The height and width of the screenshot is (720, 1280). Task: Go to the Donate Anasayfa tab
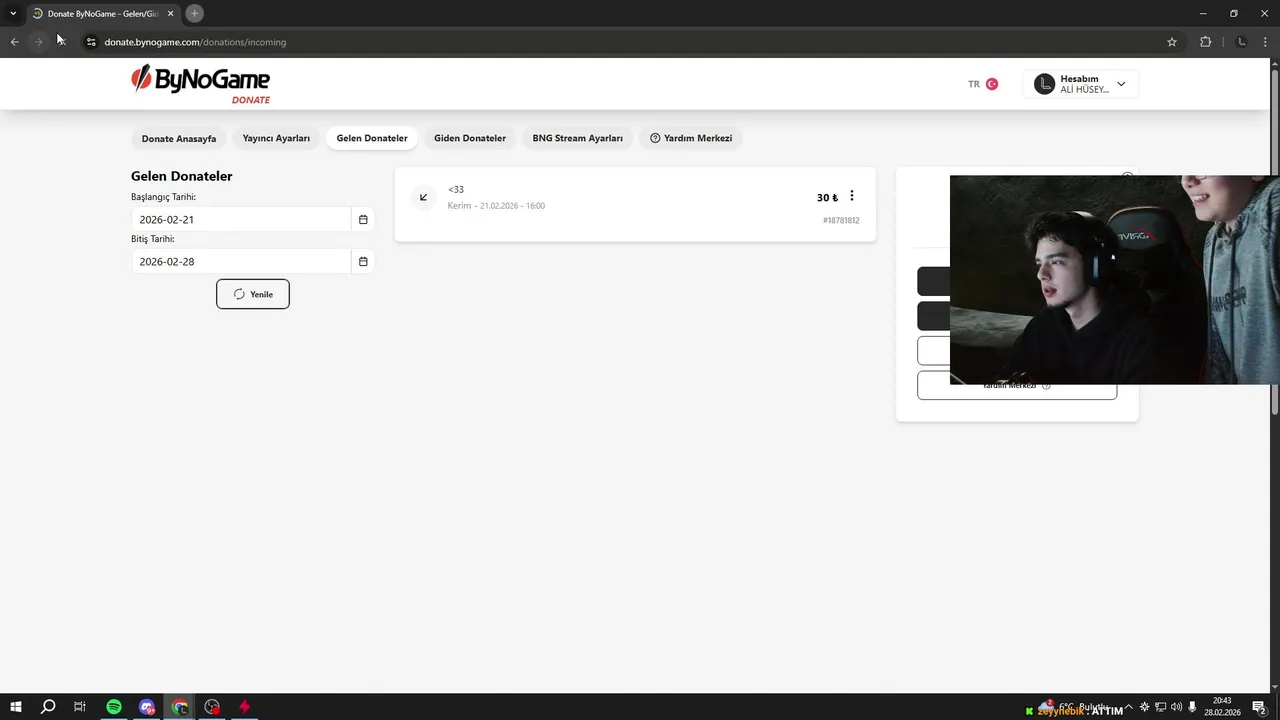179,138
